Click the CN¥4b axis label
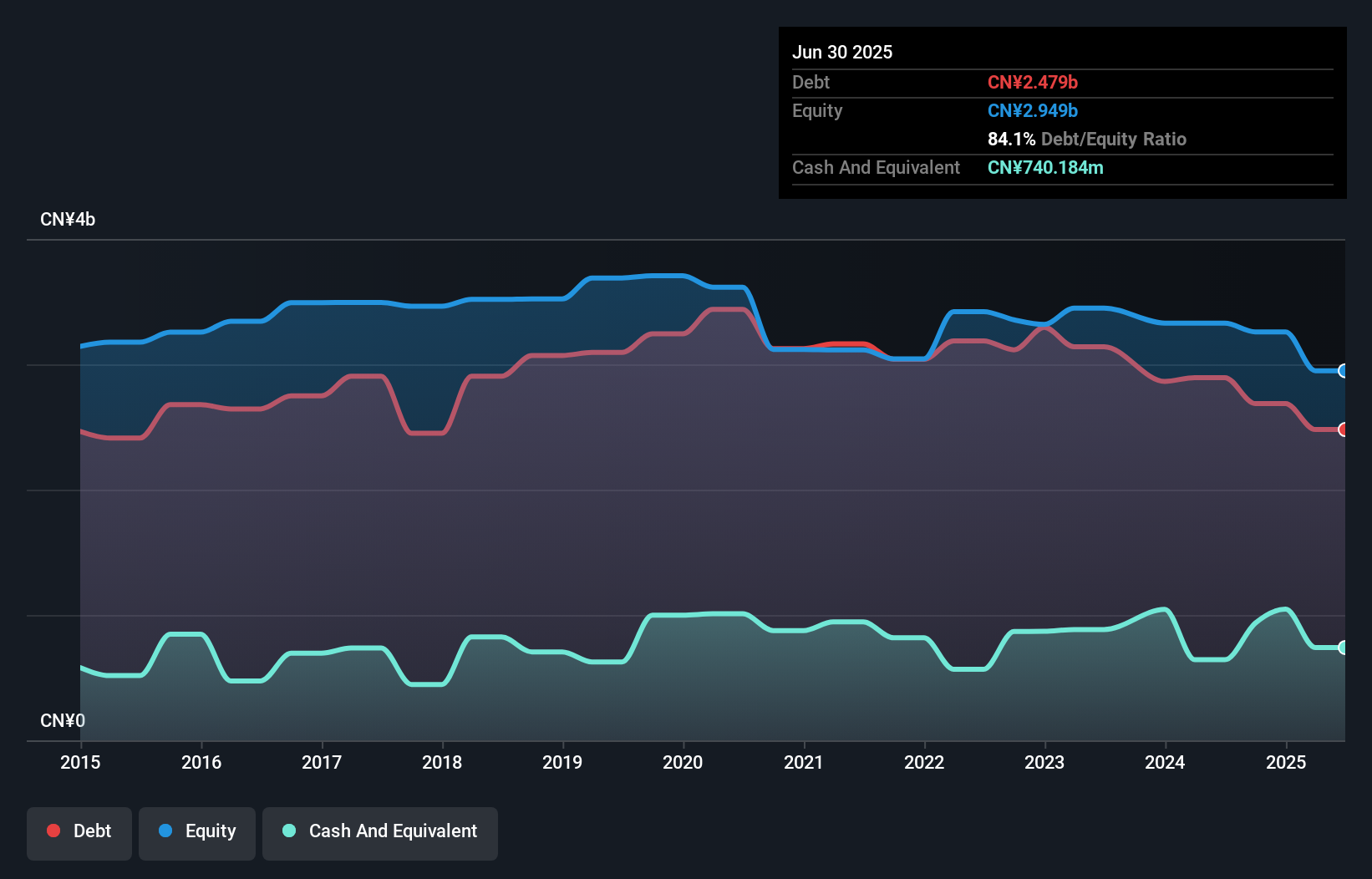This screenshot has height=879, width=1372. (68, 219)
